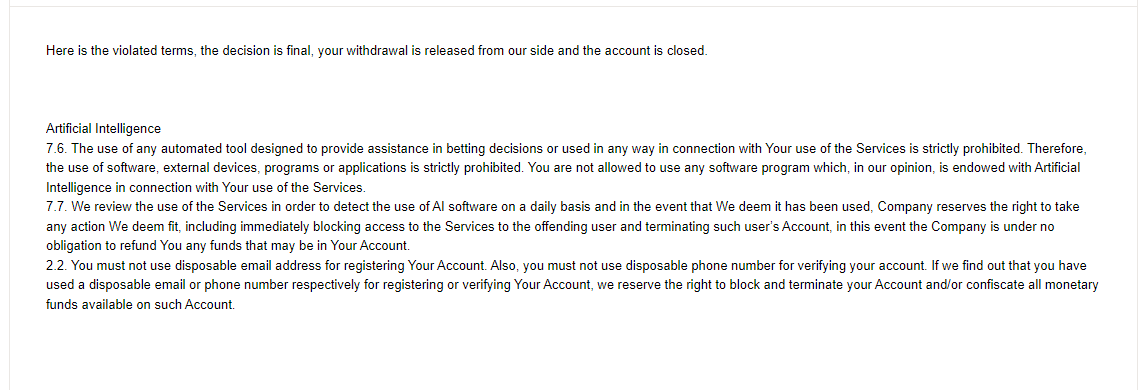Click the ending 'funds available on such Account.'
This screenshot has width=1140, height=390.
(140, 306)
